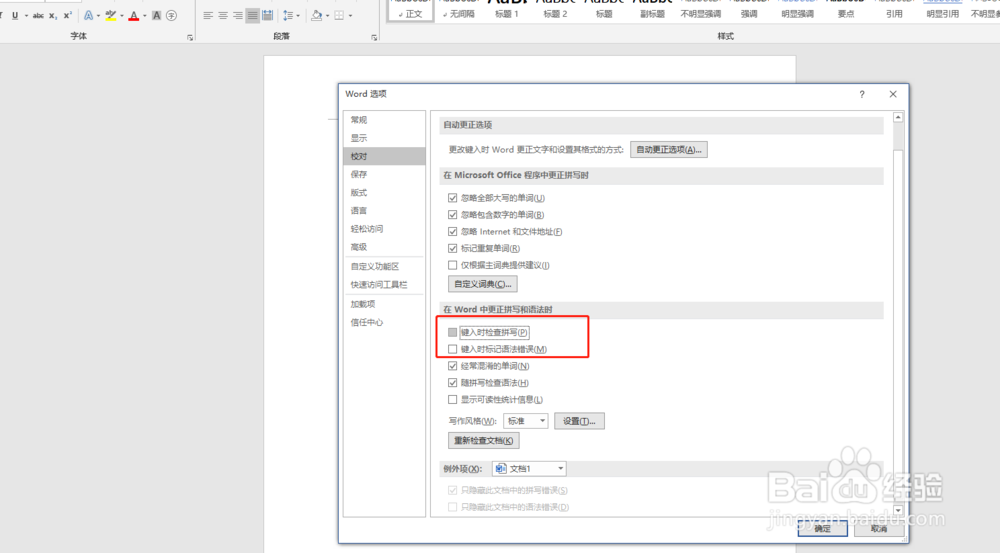The width and height of the screenshot is (1000, 553).
Task: Apply red font color
Action: (133, 15)
